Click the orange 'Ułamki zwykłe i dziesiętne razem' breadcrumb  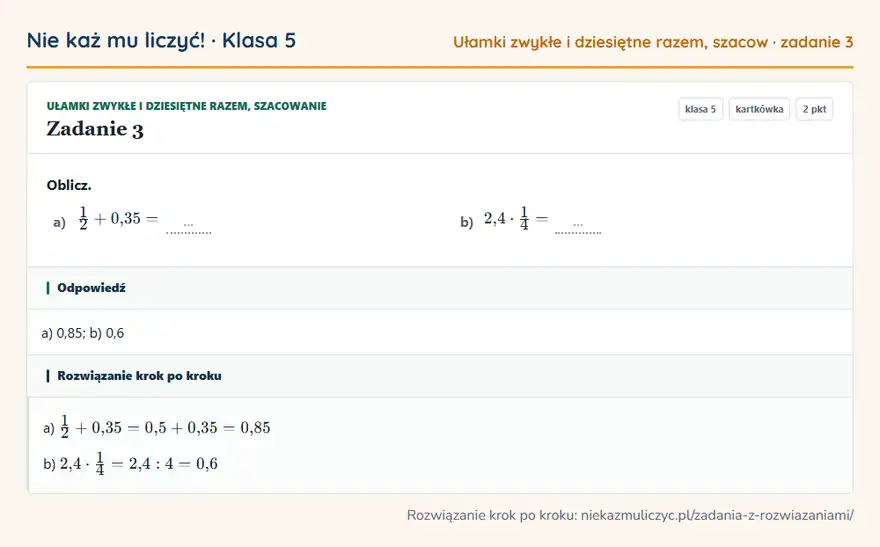[x=653, y=42]
